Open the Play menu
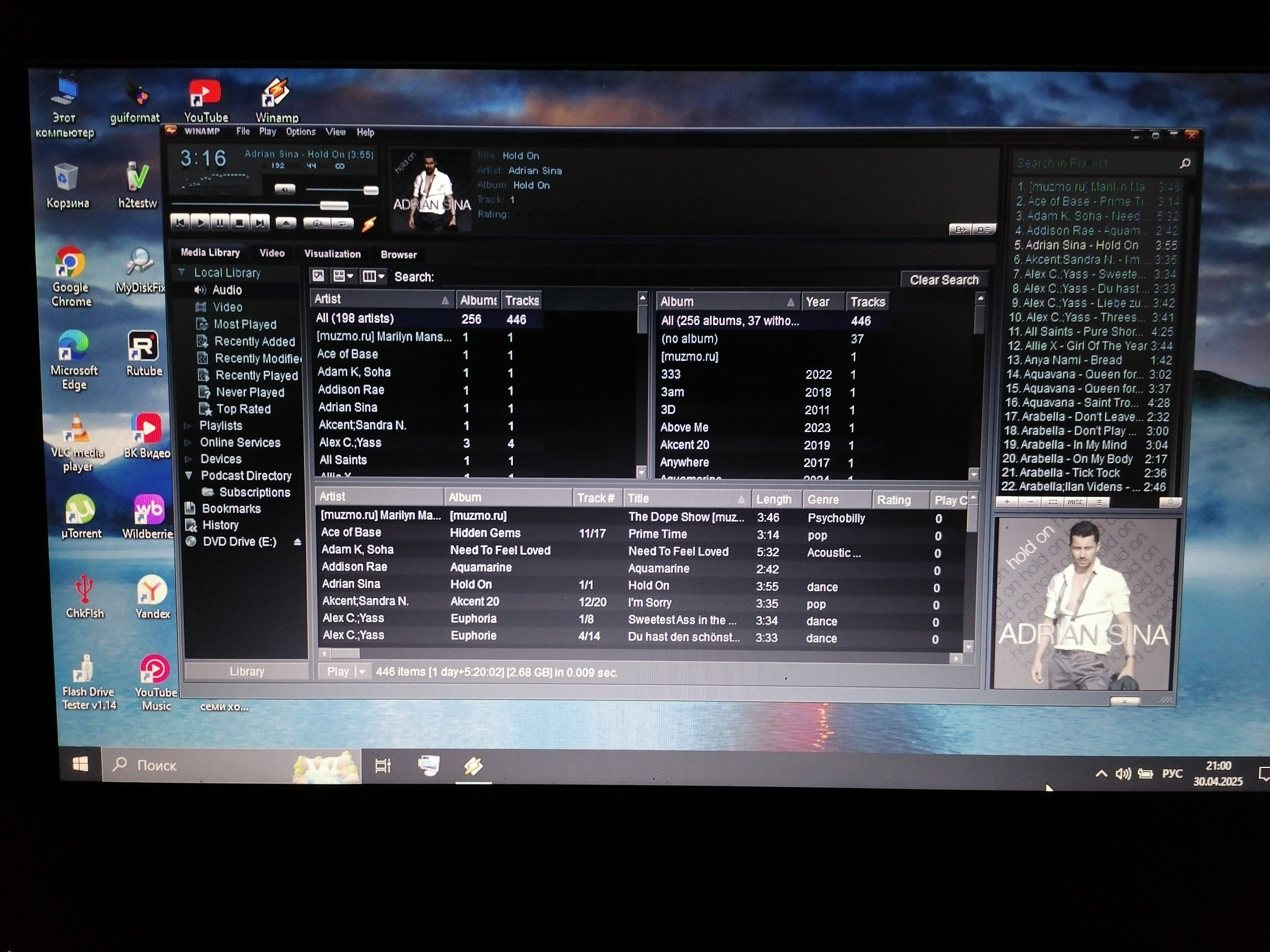This screenshot has height=952, width=1270. point(268,131)
